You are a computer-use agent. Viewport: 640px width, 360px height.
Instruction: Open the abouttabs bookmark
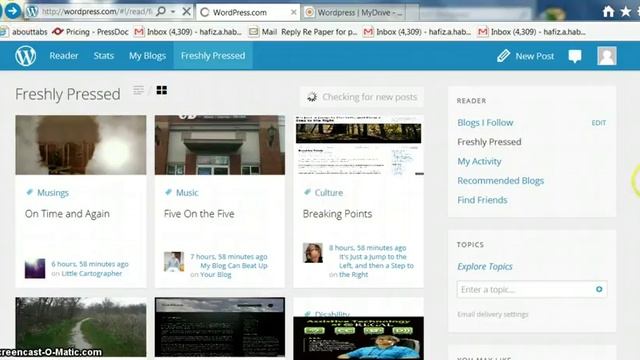24,31
